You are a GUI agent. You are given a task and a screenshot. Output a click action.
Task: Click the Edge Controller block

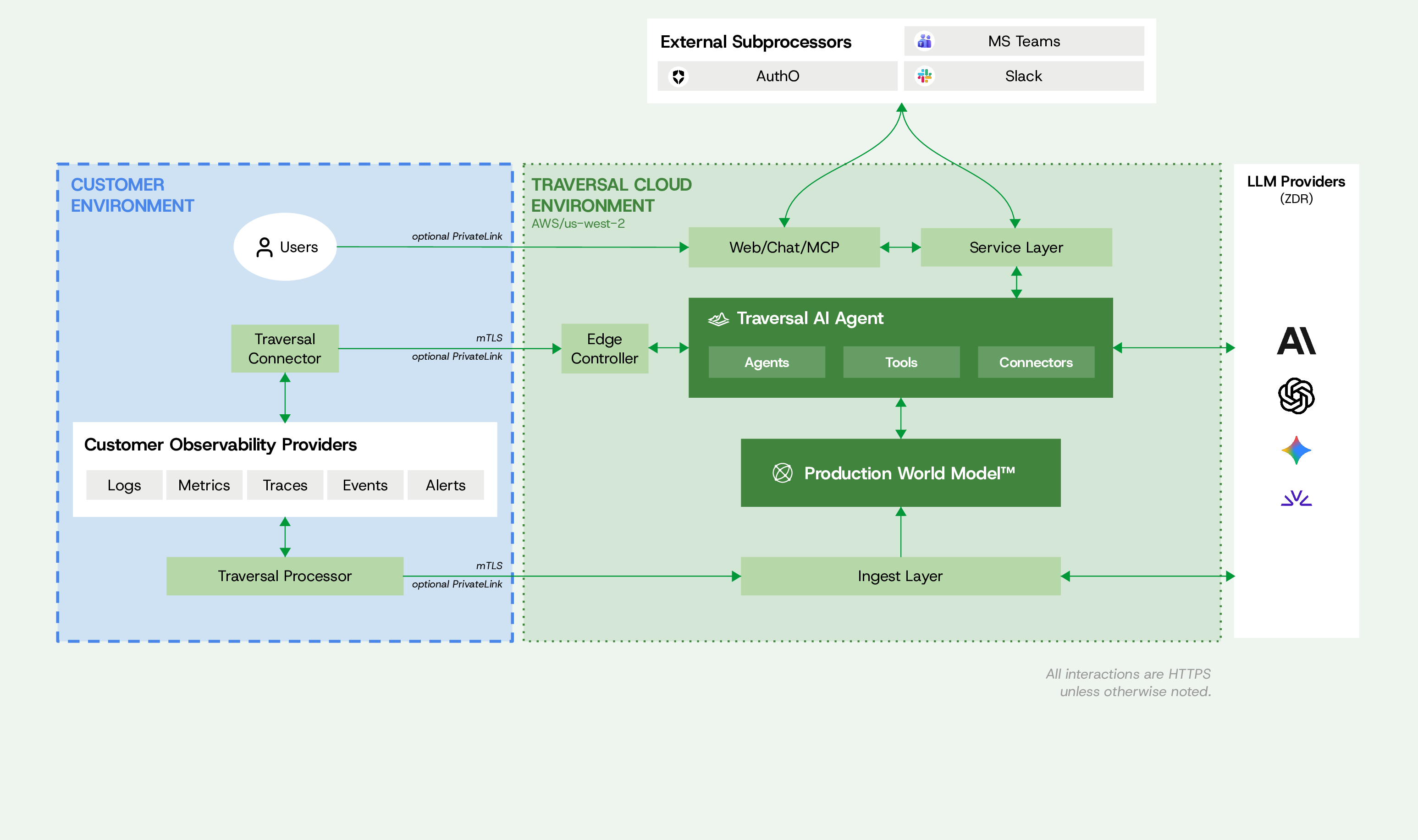click(x=604, y=348)
